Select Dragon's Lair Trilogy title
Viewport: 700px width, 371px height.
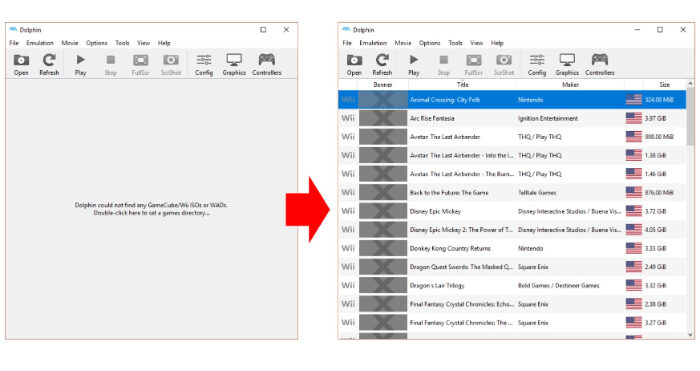coord(437,285)
